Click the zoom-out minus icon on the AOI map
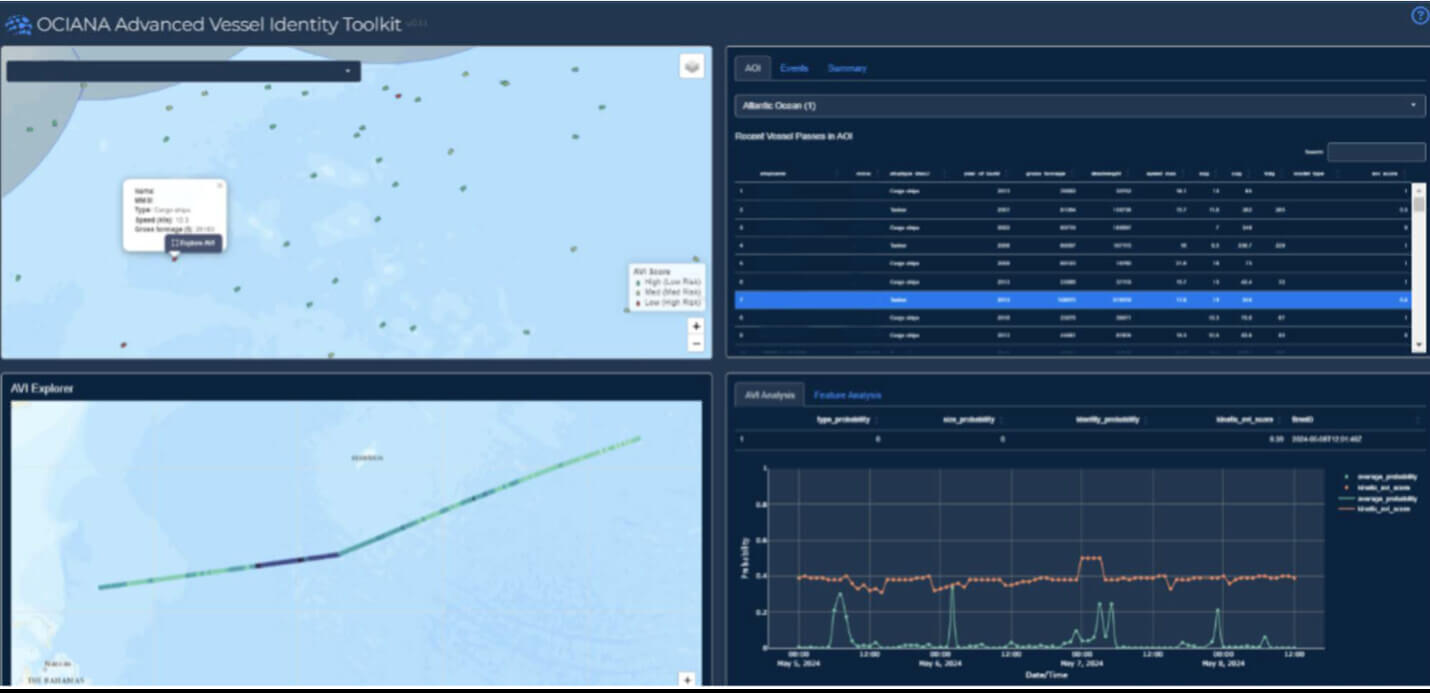This screenshot has height=693, width=1430. (x=696, y=344)
